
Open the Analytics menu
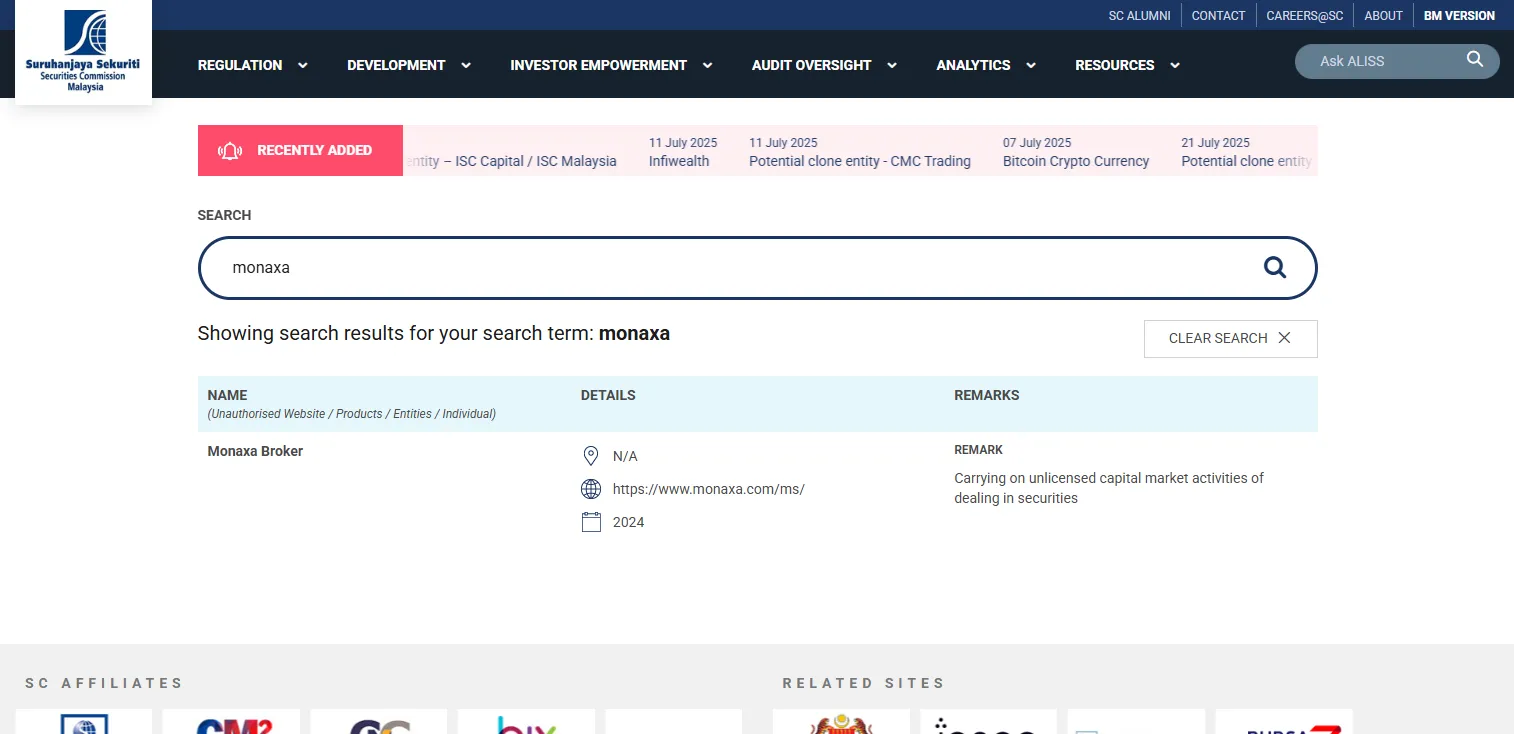[x=973, y=65]
